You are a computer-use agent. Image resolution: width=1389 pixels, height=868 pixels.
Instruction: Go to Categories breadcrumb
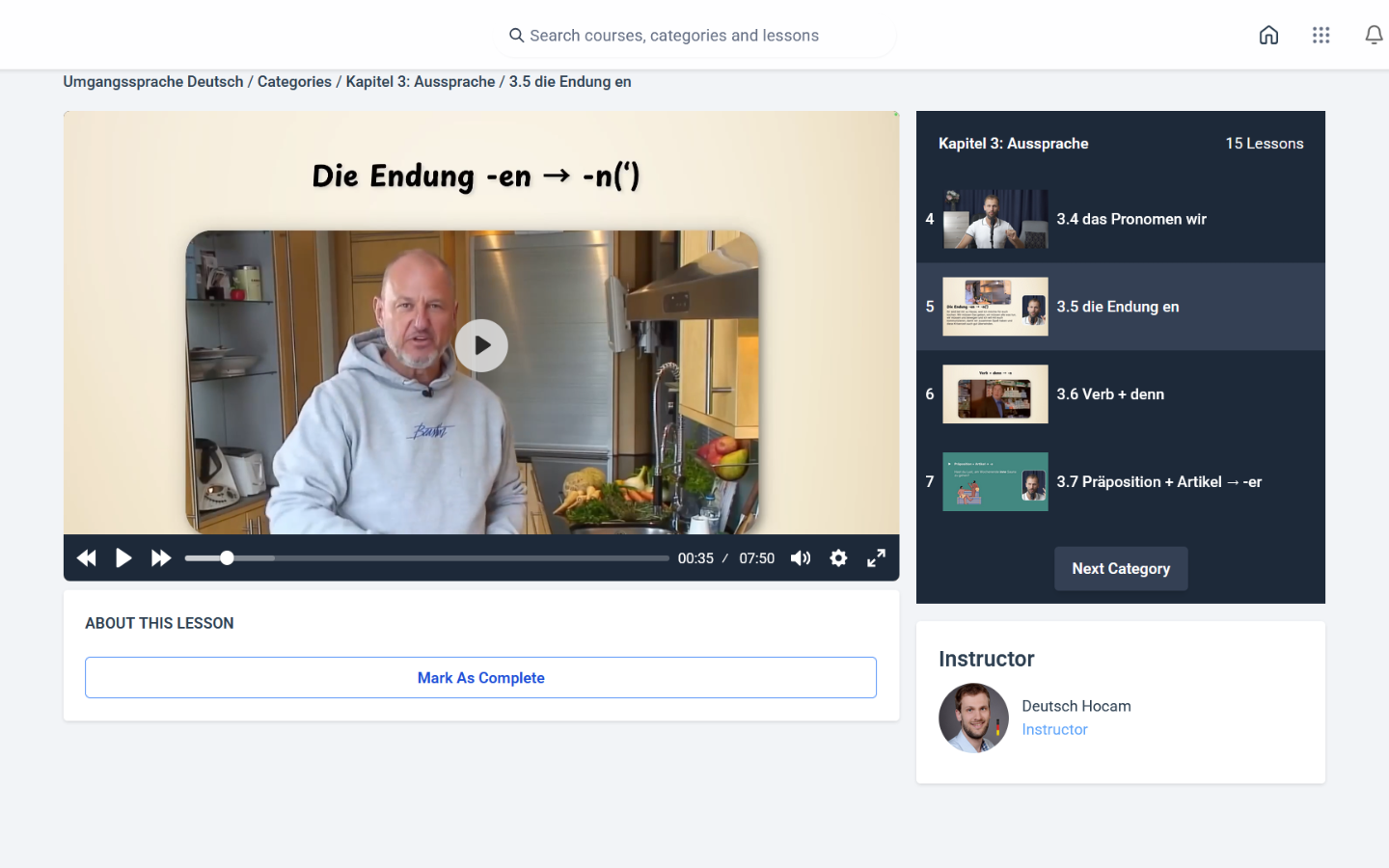tap(294, 82)
